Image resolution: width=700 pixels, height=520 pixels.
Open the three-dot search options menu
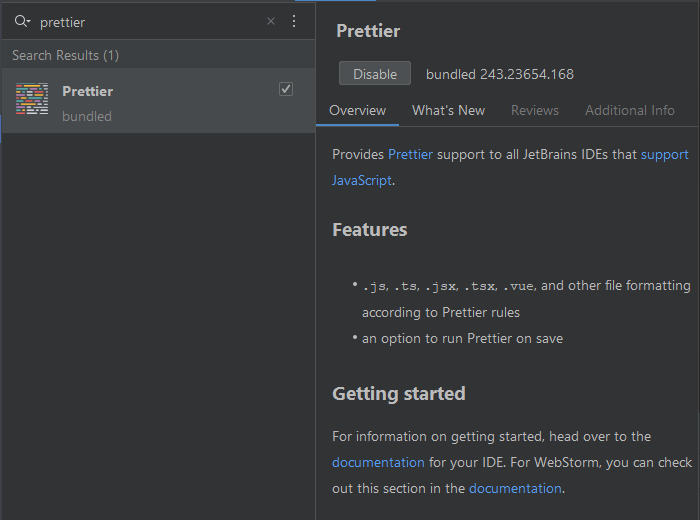[293, 21]
